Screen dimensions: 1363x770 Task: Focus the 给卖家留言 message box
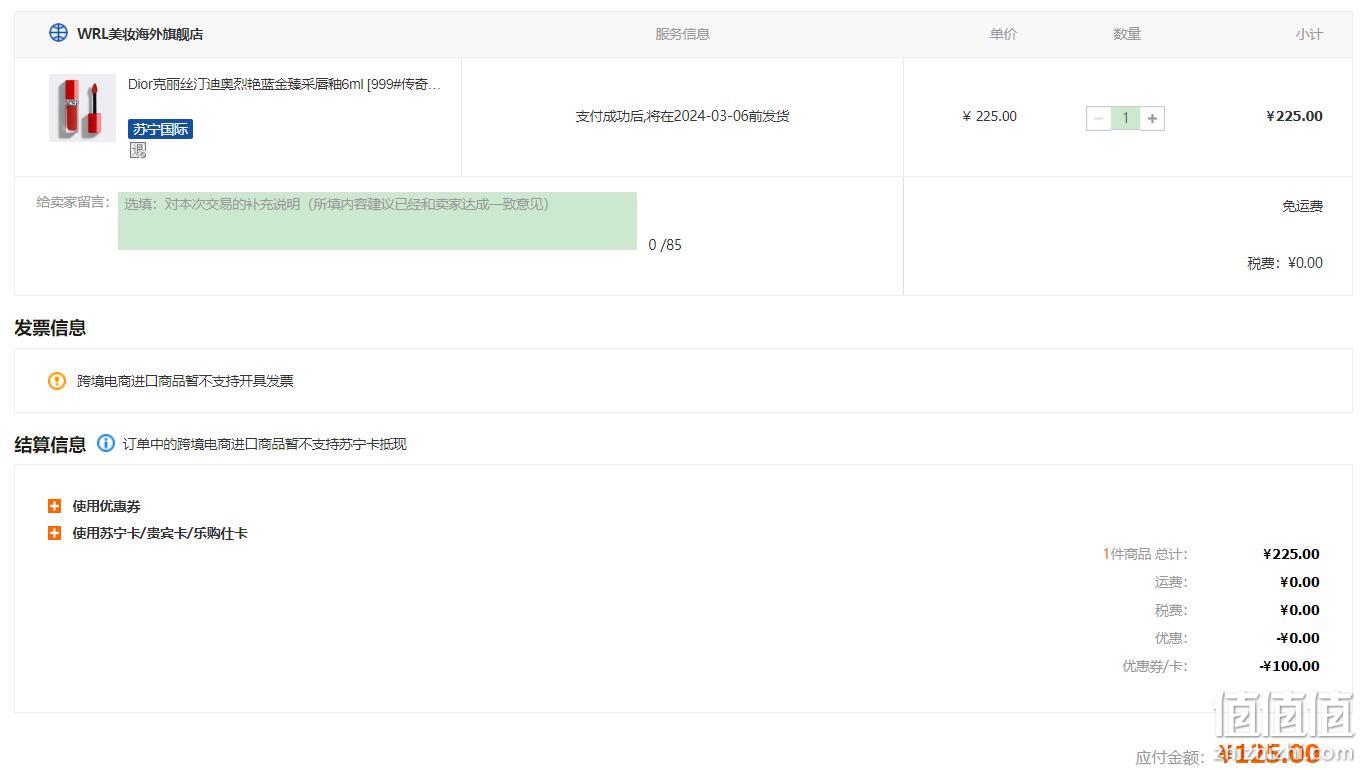click(377, 221)
